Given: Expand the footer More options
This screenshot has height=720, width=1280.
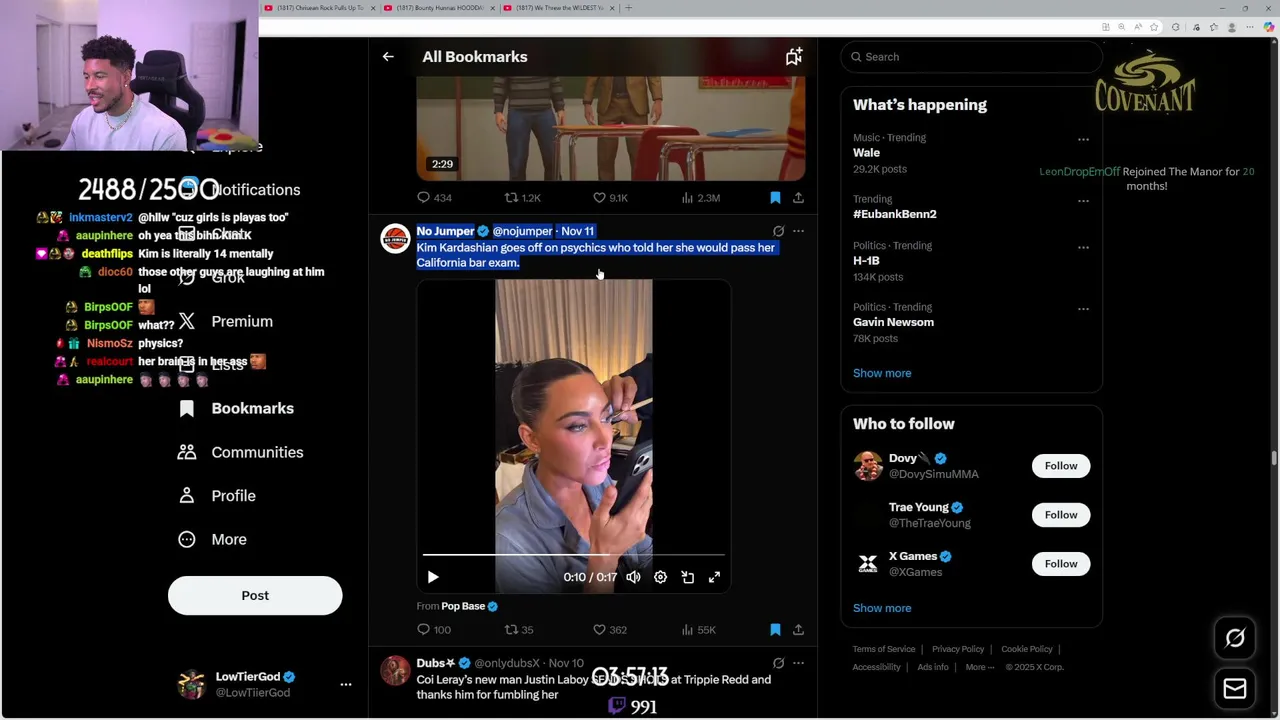Looking at the screenshot, I should click(x=979, y=668).
